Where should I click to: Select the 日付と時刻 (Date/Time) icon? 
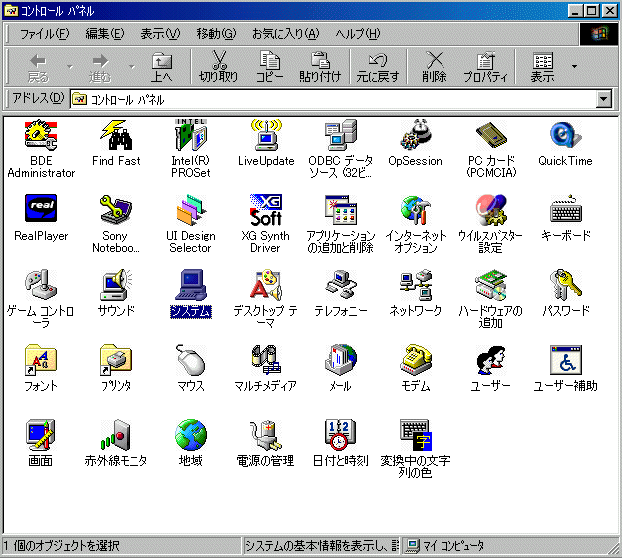340,435
